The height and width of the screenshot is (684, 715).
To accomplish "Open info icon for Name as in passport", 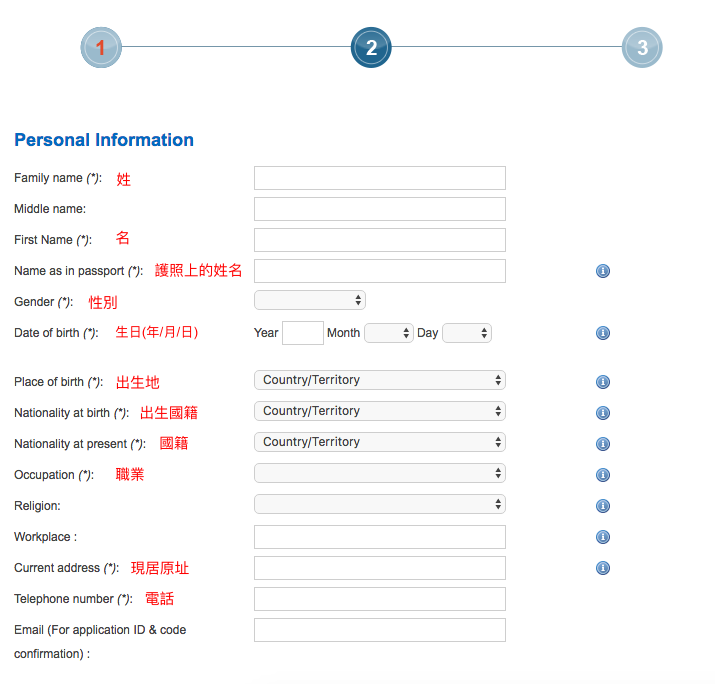I will [603, 271].
